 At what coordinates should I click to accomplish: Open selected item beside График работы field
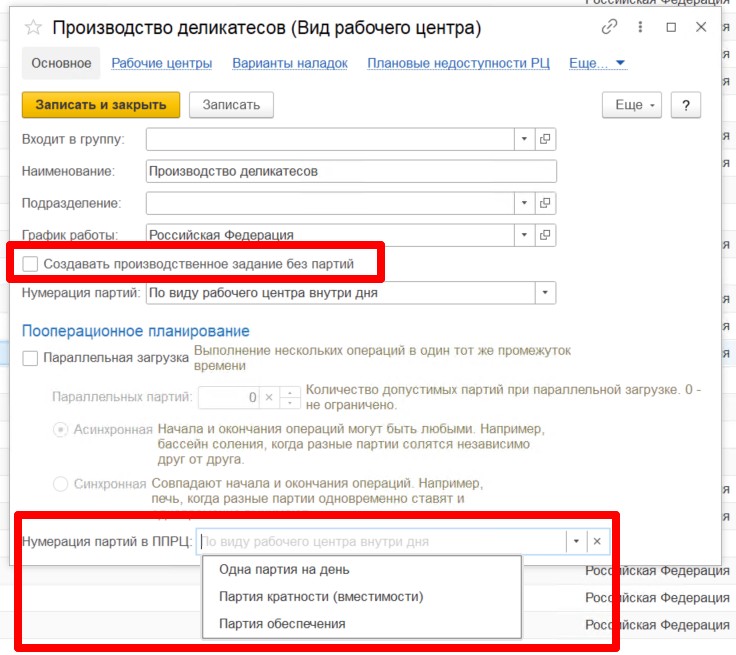click(546, 235)
